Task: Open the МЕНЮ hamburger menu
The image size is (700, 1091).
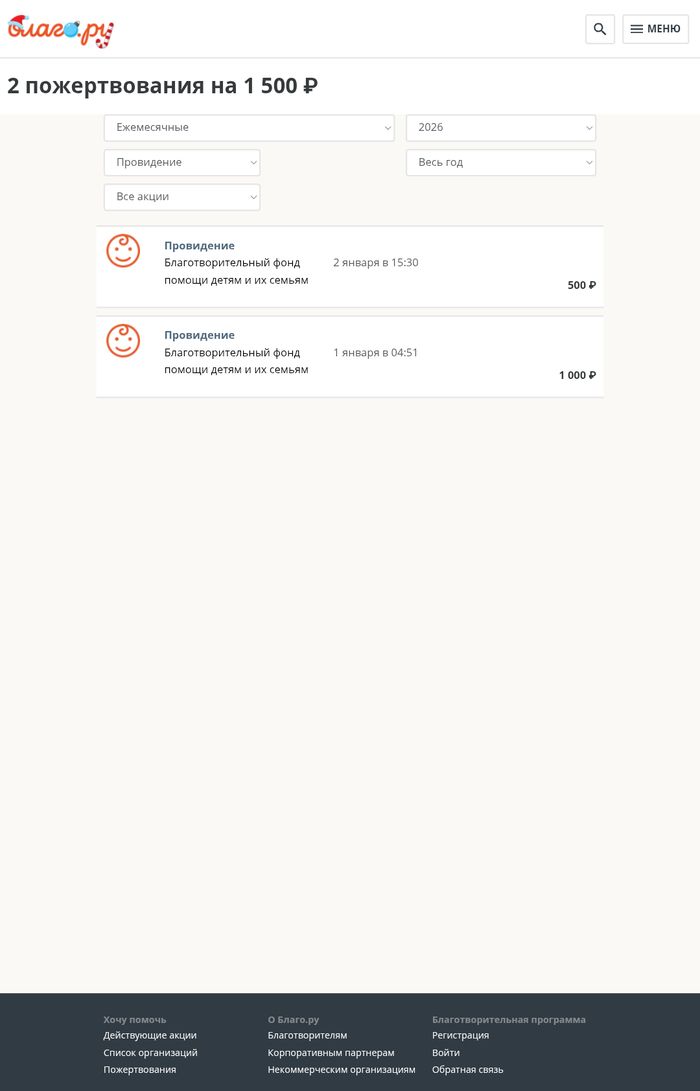Action: coord(655,29)
